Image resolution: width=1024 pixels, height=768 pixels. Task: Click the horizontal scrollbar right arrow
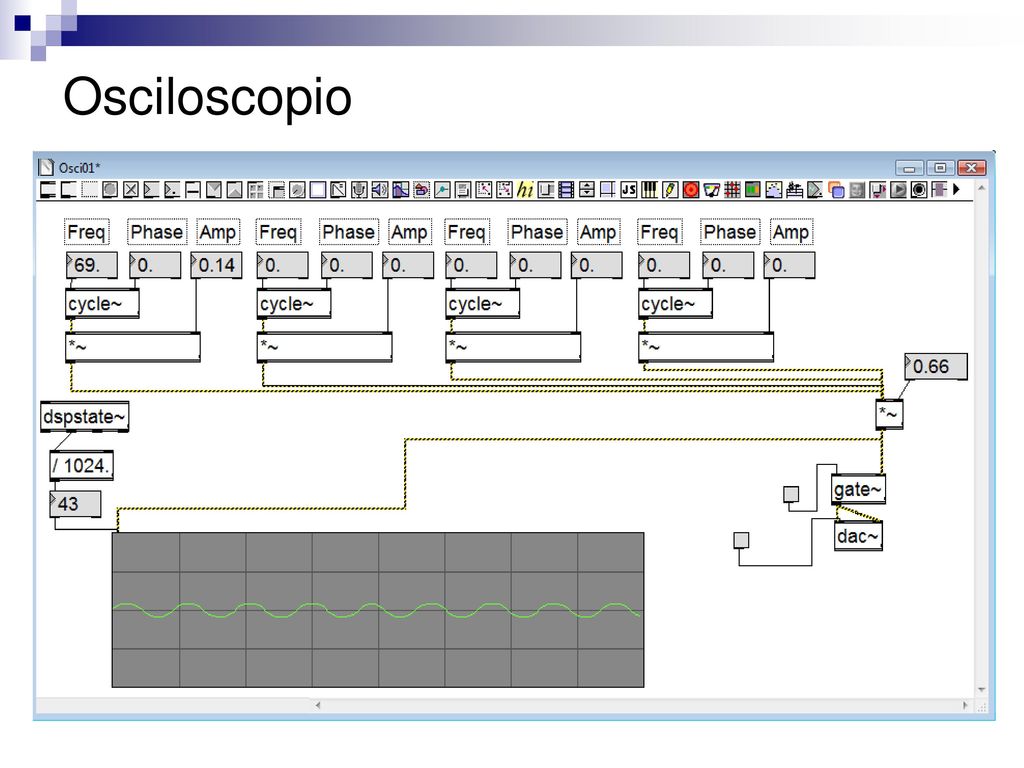point(965,705)
